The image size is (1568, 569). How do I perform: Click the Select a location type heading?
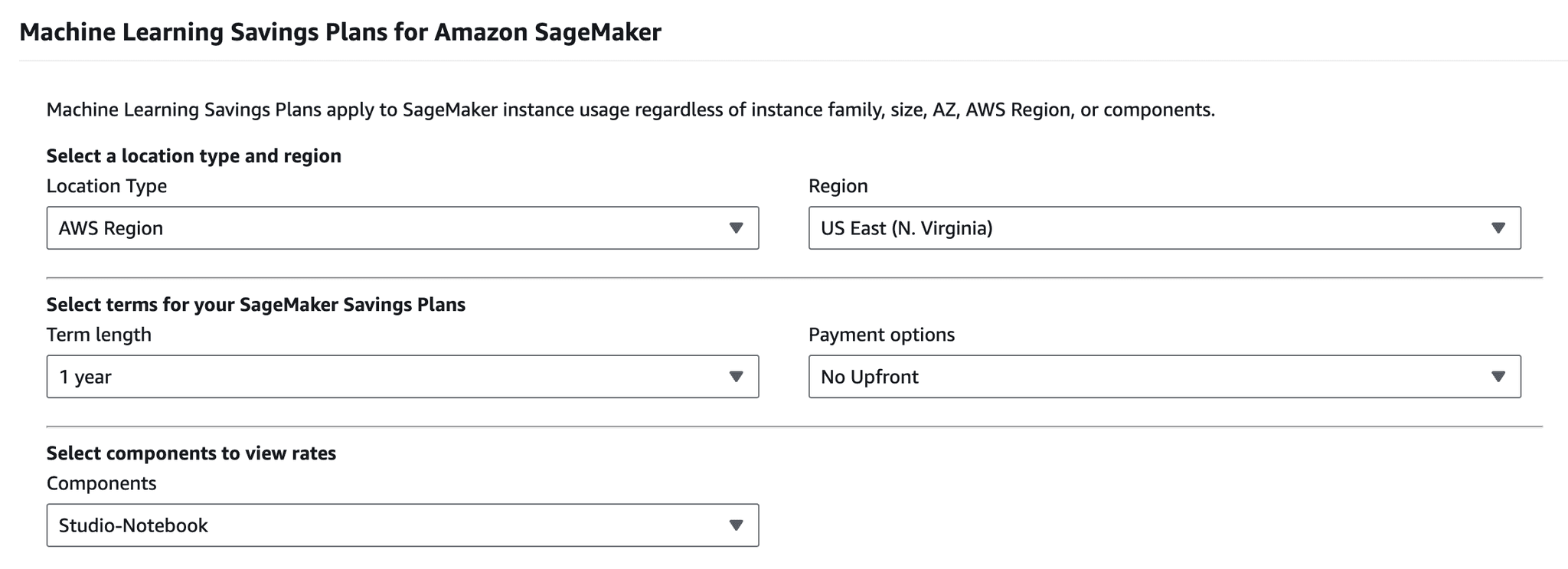click(194, 155)
